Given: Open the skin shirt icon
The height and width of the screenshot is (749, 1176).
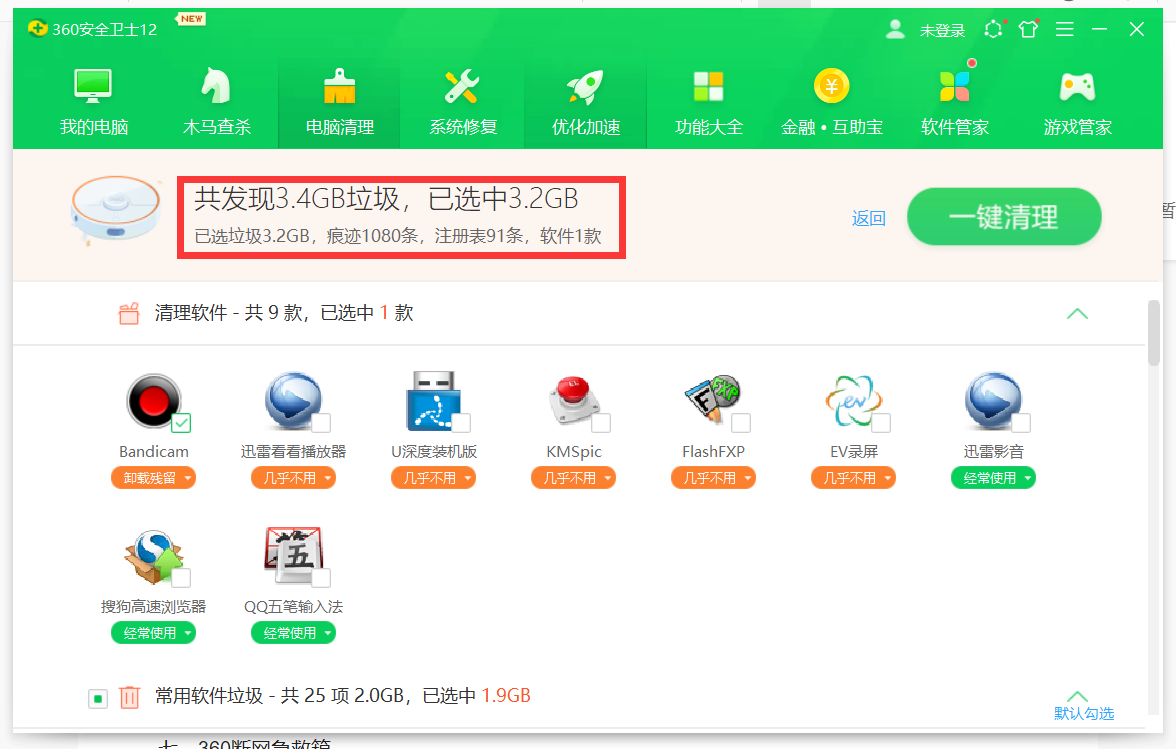Looking at the screenshot, I should click(1028, 29).
